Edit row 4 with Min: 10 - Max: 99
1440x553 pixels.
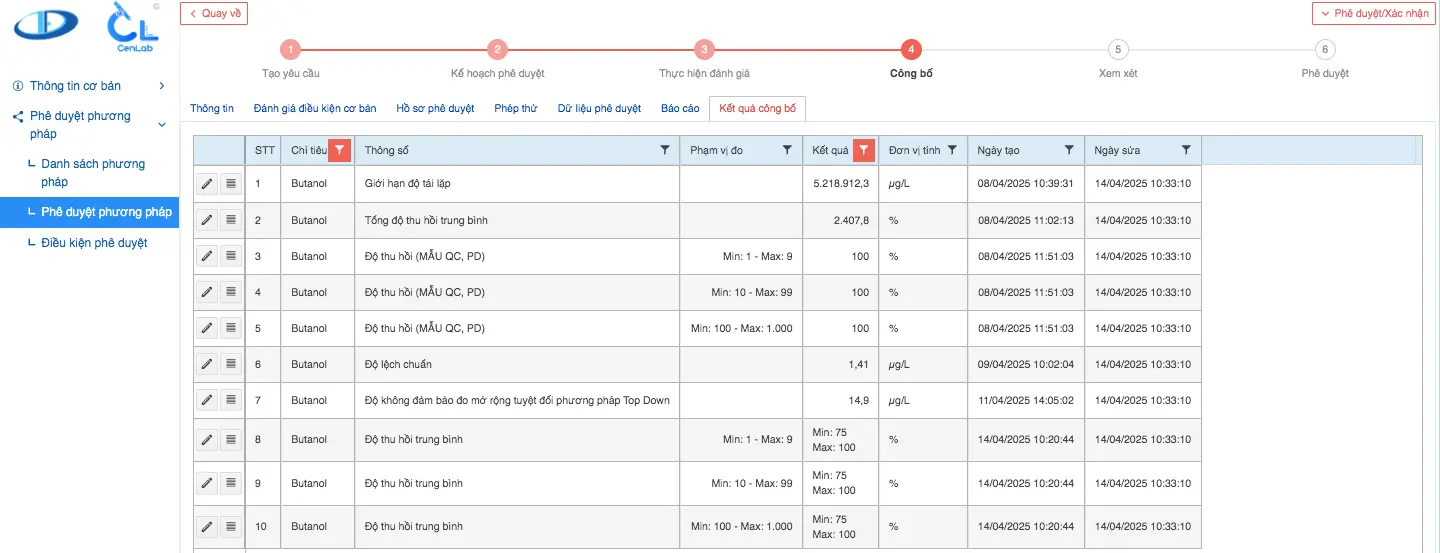[x=207, y=292]
